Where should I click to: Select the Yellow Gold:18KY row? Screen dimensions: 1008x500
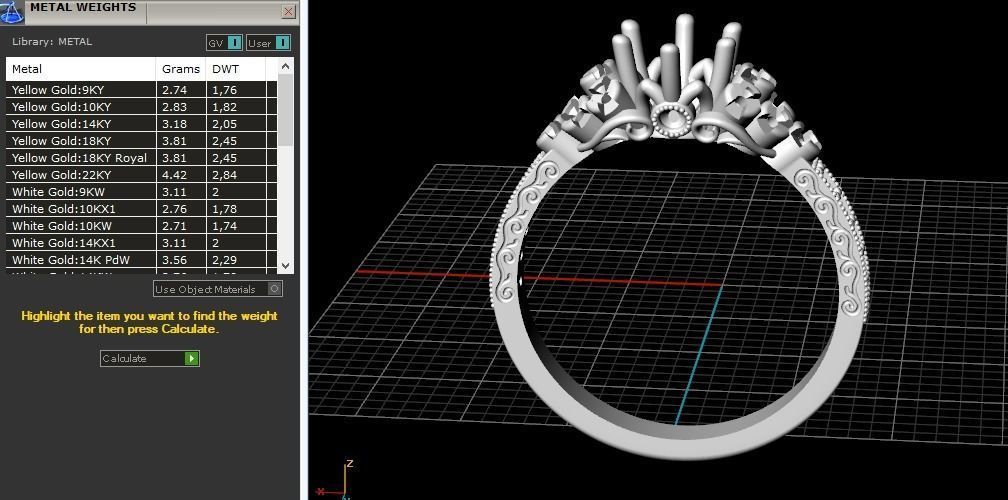click(141, 141)
